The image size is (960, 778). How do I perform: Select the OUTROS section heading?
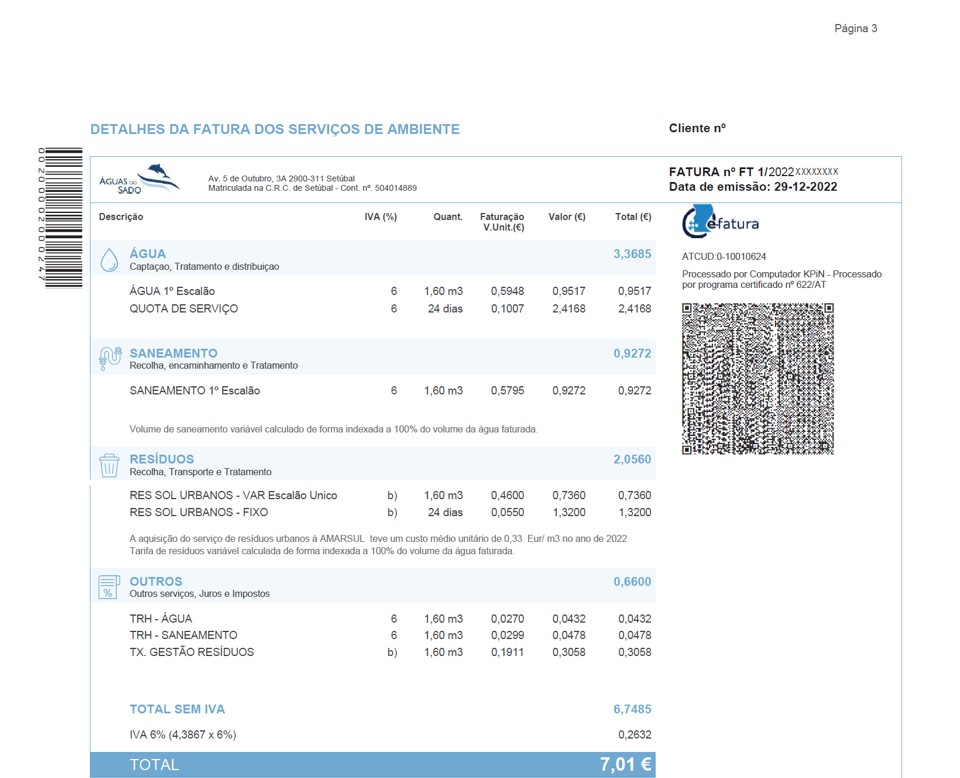(x=156, y=582)
